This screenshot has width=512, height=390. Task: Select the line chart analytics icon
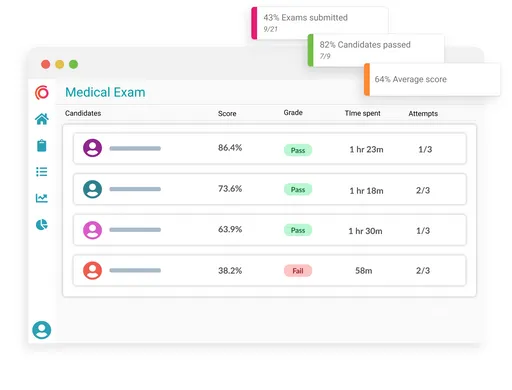click(x=42, y=198)
